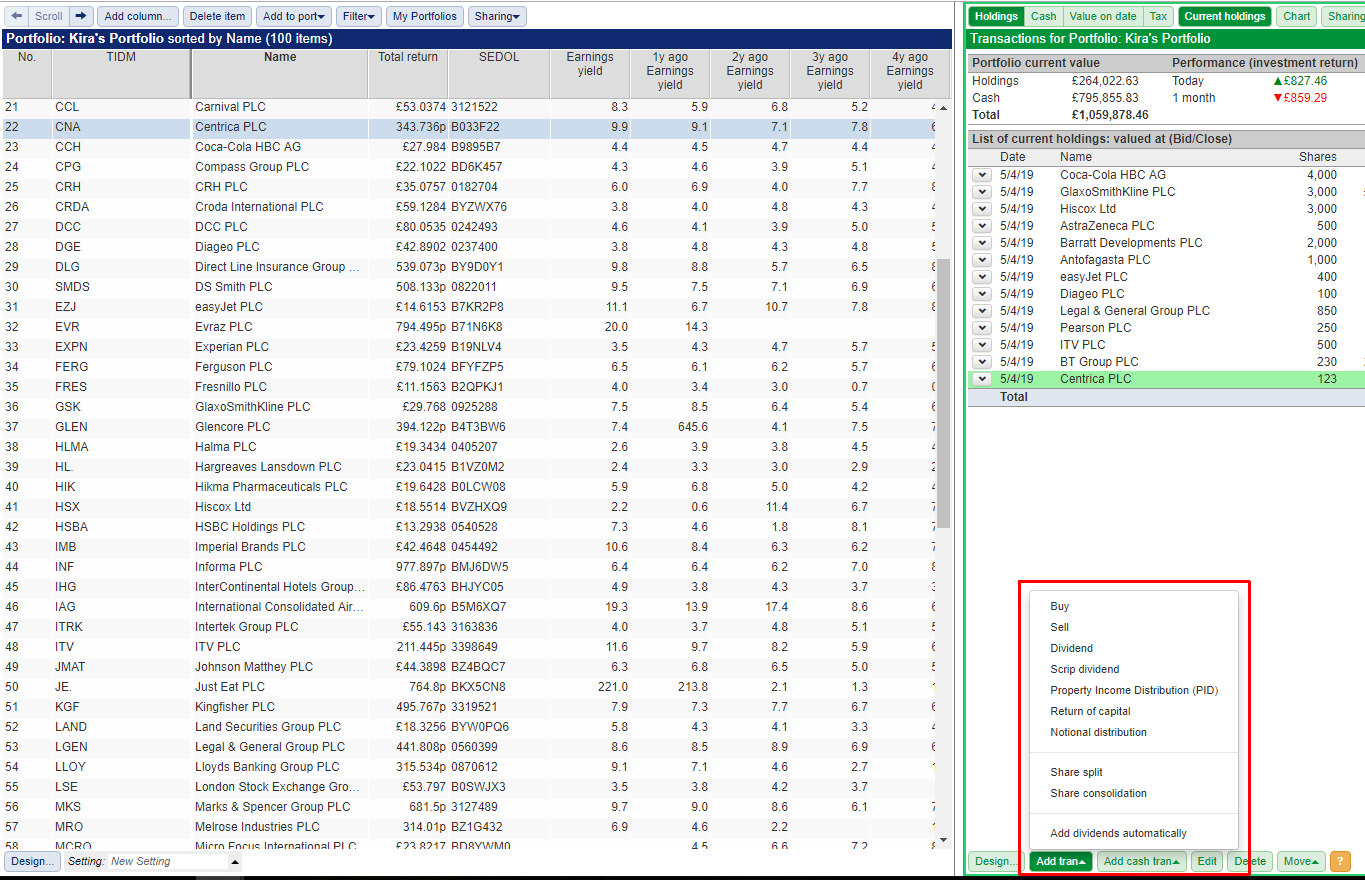Expand row menu for Coca-Cola HBC AG holding
This screenshot has width=1365, height=880.
point(982,175)
